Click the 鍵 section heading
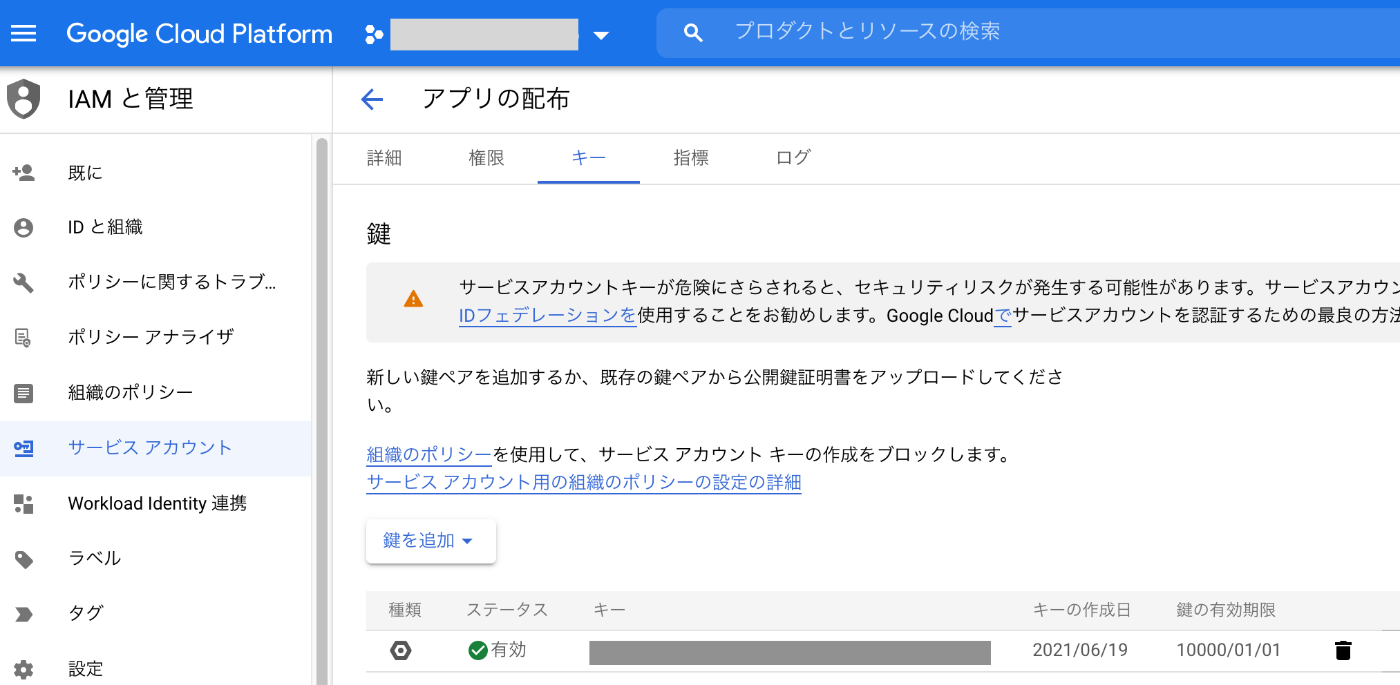This screenshot has height=685, width=1400. click(x=379, y=235)
